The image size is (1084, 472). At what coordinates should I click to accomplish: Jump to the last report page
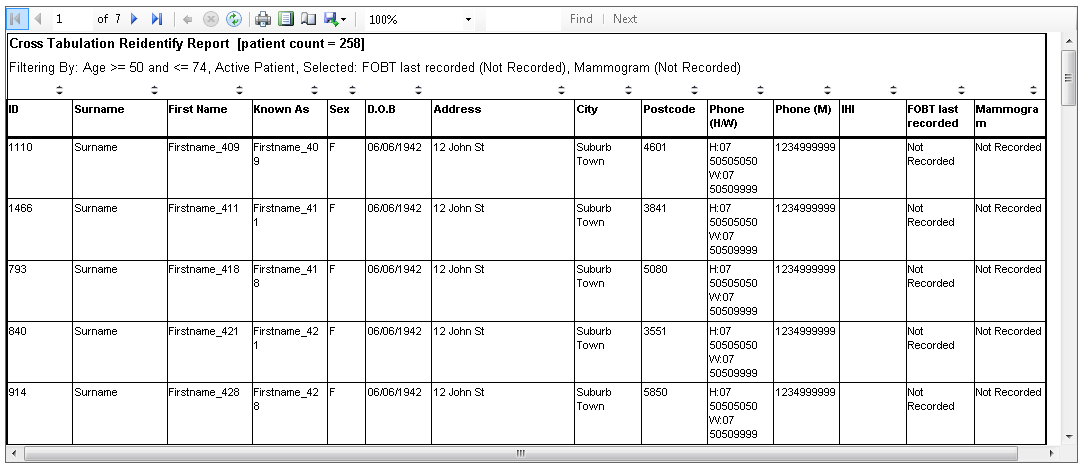click(x=157, y=19)
